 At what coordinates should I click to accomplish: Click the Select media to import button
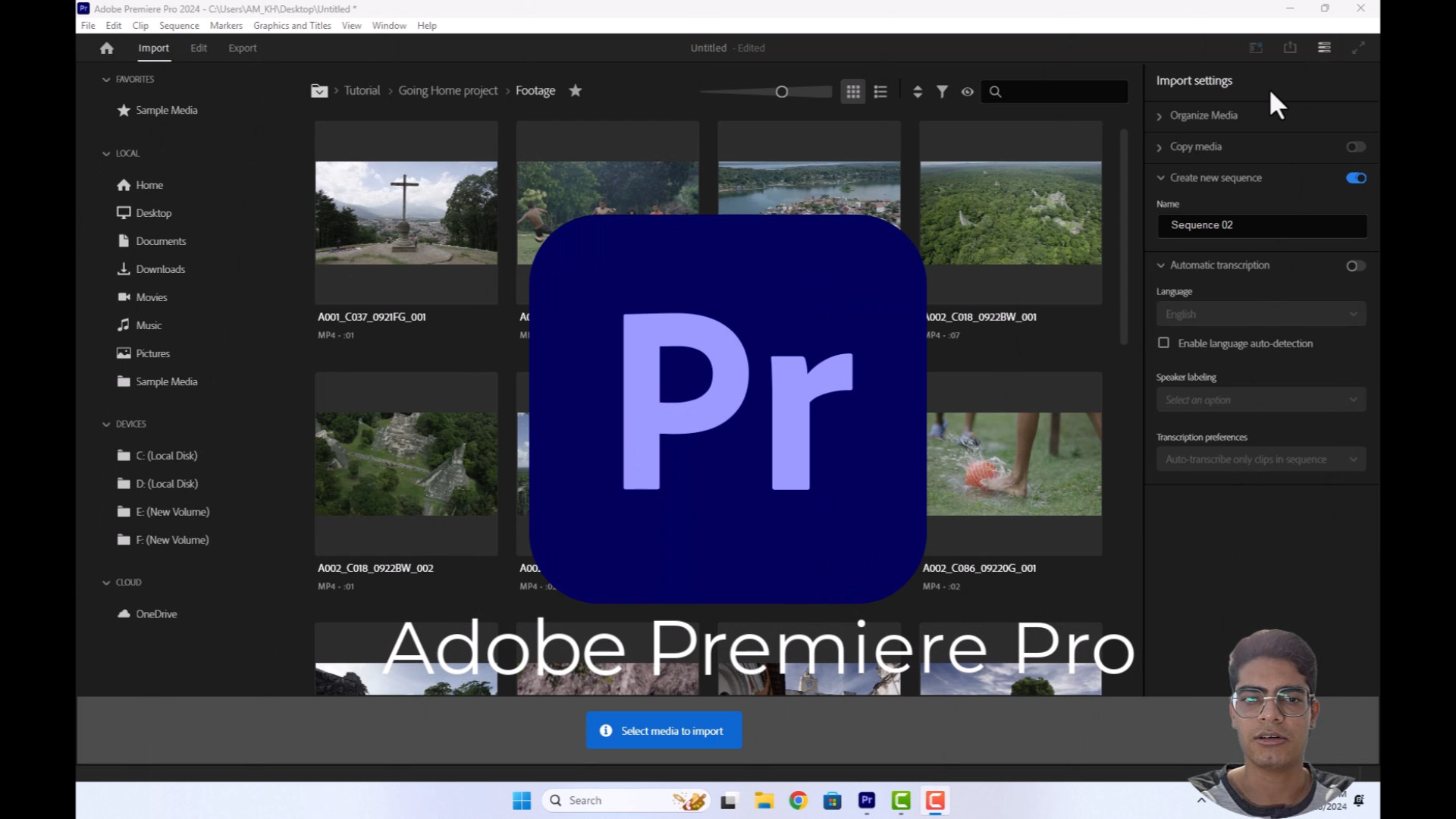coord(664,730)
